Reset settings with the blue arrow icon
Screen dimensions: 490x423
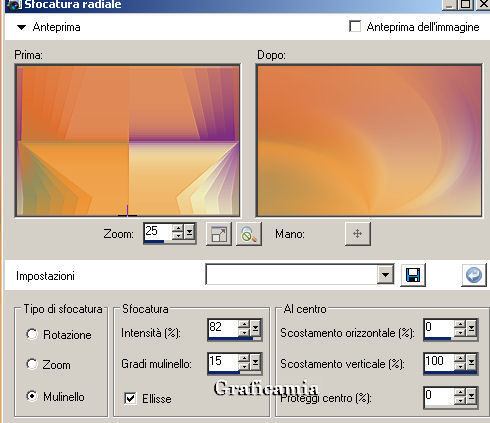(474, 275)
